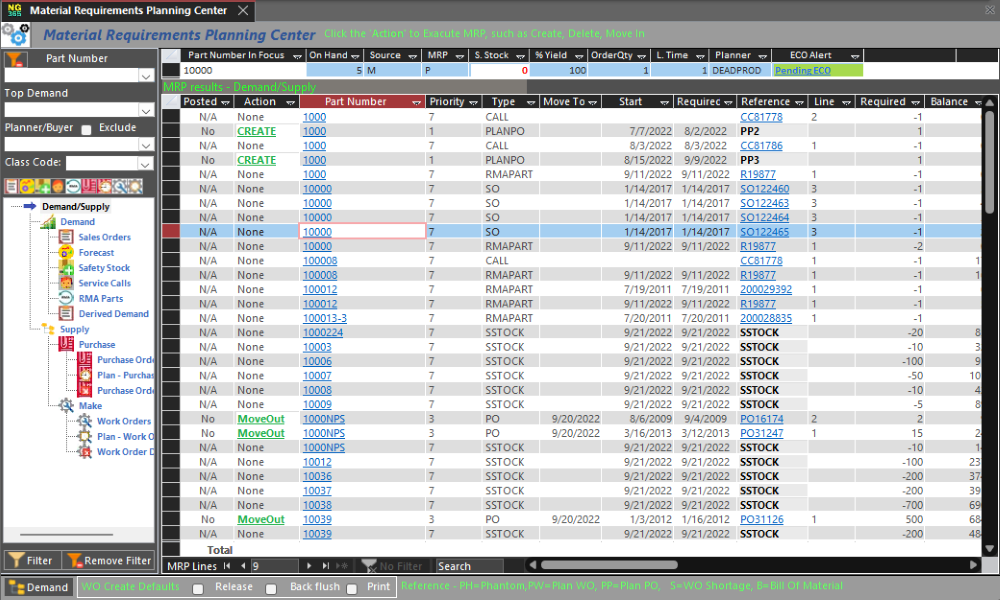The image size is (1000, 600).
Task: Click the Sales Orders icon in tree
Action: click(x=66, y=237)
